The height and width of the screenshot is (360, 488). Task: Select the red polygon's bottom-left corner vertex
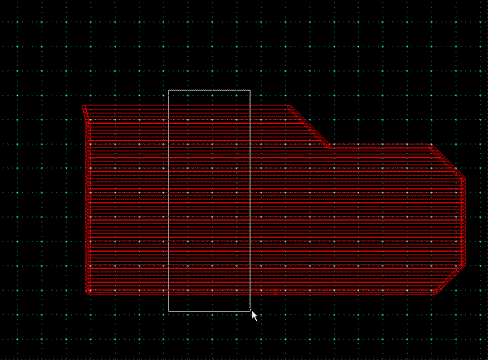88,292
